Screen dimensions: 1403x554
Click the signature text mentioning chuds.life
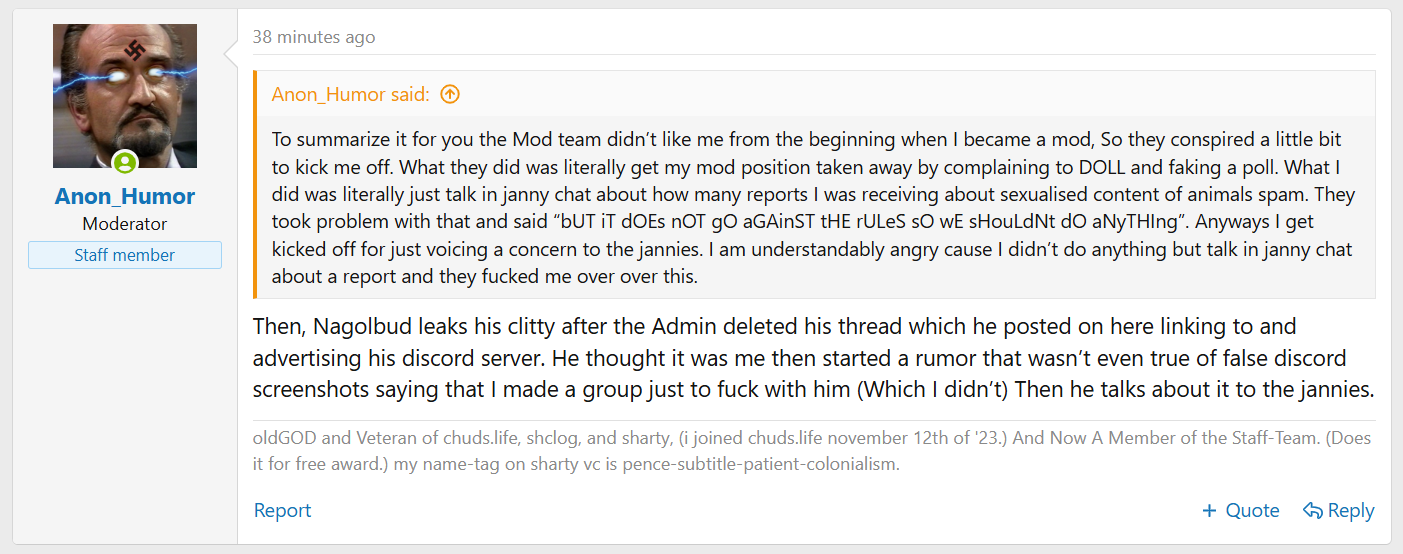pyautogui.click(x=812, y=451)
